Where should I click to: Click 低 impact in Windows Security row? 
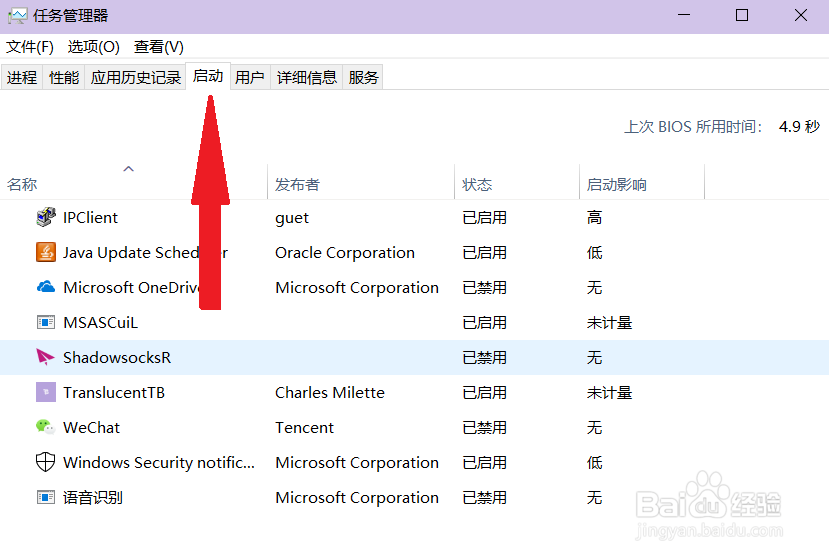594,462
